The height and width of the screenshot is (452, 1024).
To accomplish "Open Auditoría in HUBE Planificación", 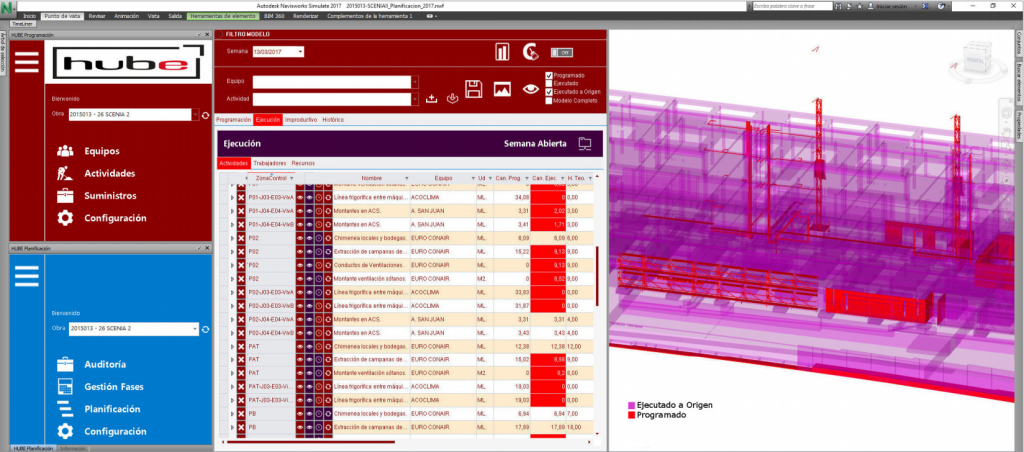I will pyautogui.click(x=105, y=364).
